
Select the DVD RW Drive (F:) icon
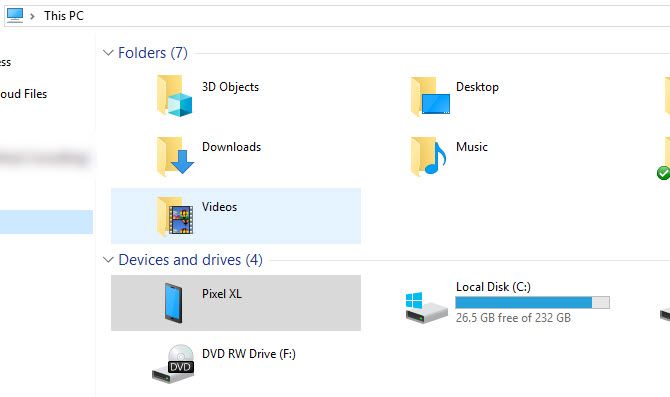[173, 364]
